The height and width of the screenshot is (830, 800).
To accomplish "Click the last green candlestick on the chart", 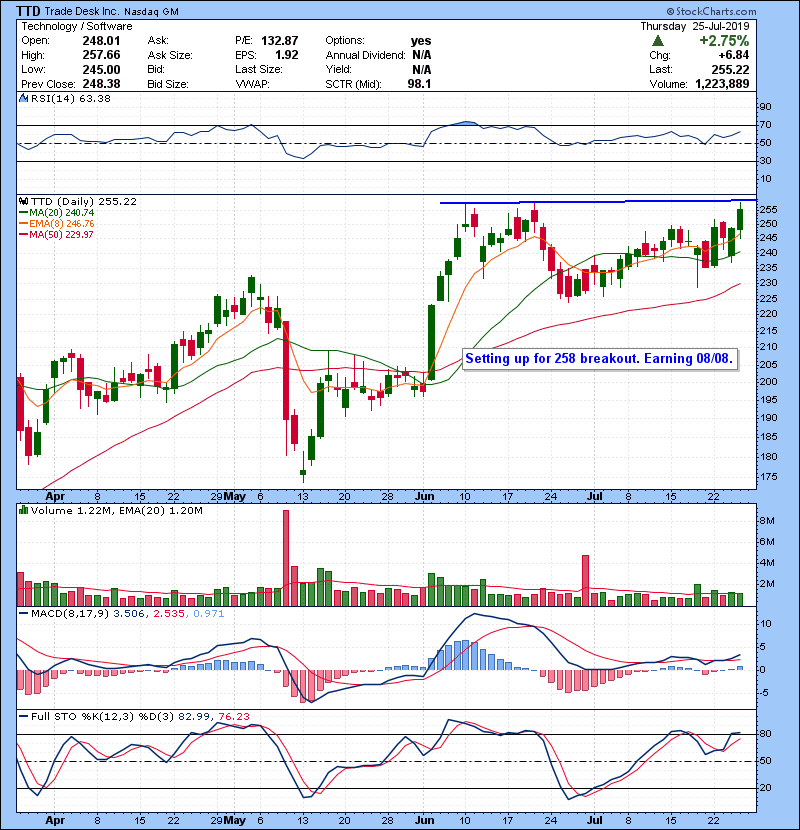I will click(x=740, y=219).
